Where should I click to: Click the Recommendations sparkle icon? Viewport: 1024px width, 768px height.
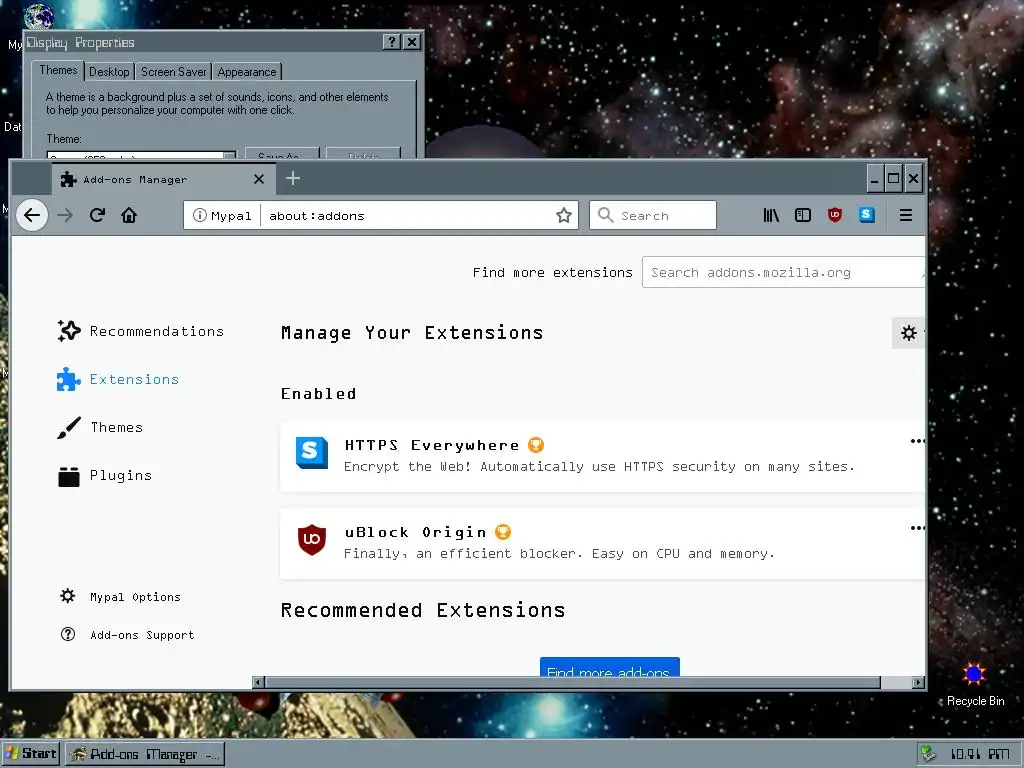tap(69, 331)
